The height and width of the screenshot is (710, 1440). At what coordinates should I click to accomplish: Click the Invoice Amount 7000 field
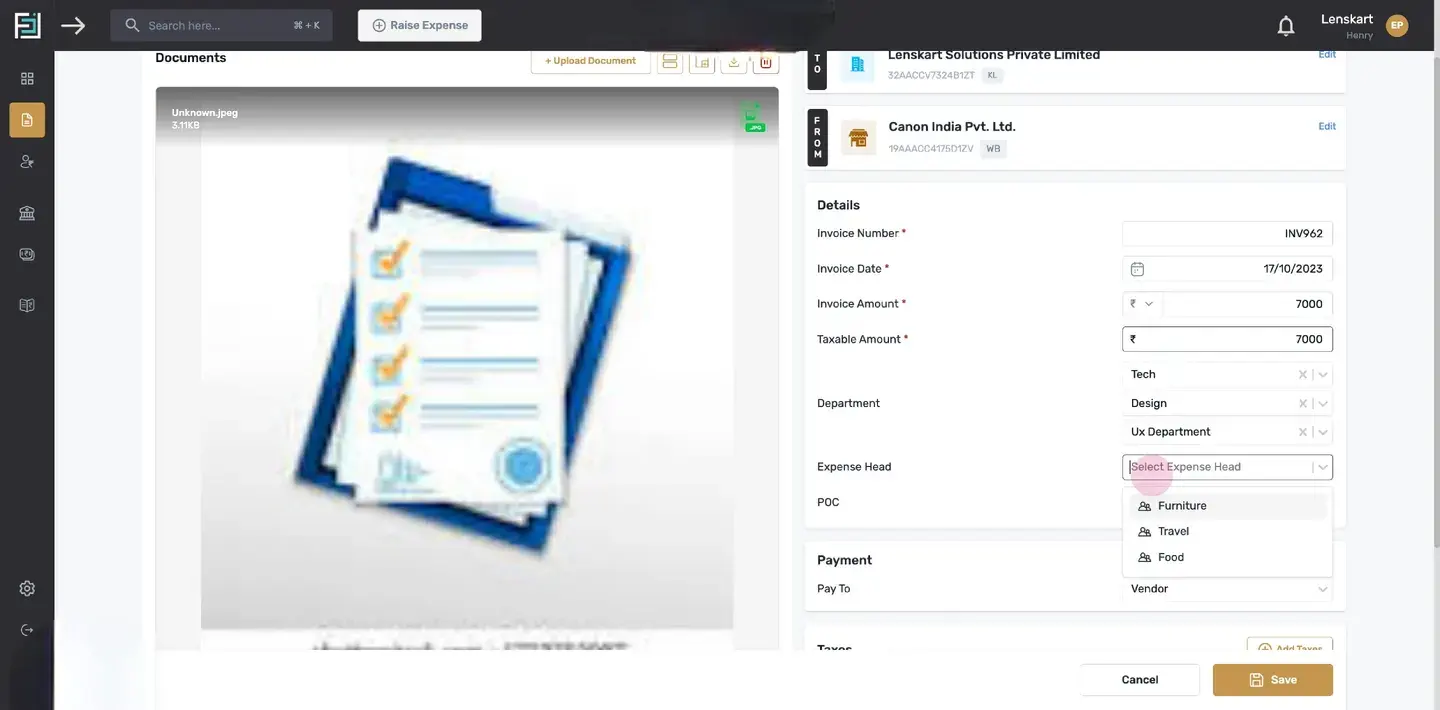tap(1247, 304)
